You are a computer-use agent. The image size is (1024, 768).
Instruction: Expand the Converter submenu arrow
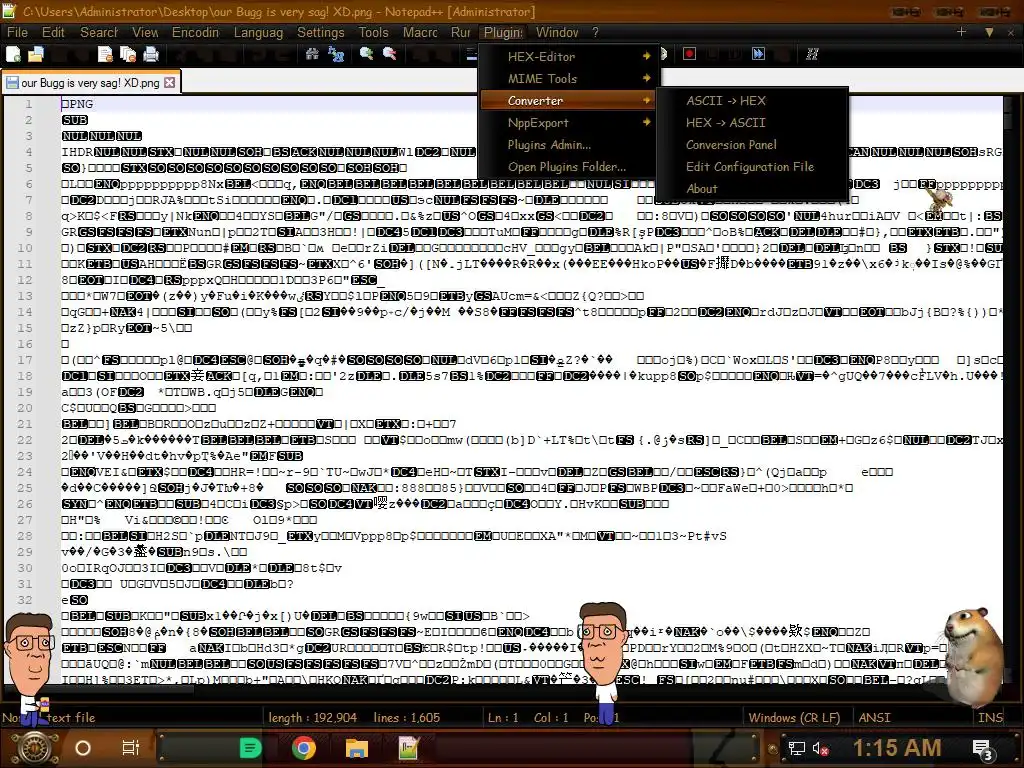[647, 100]
